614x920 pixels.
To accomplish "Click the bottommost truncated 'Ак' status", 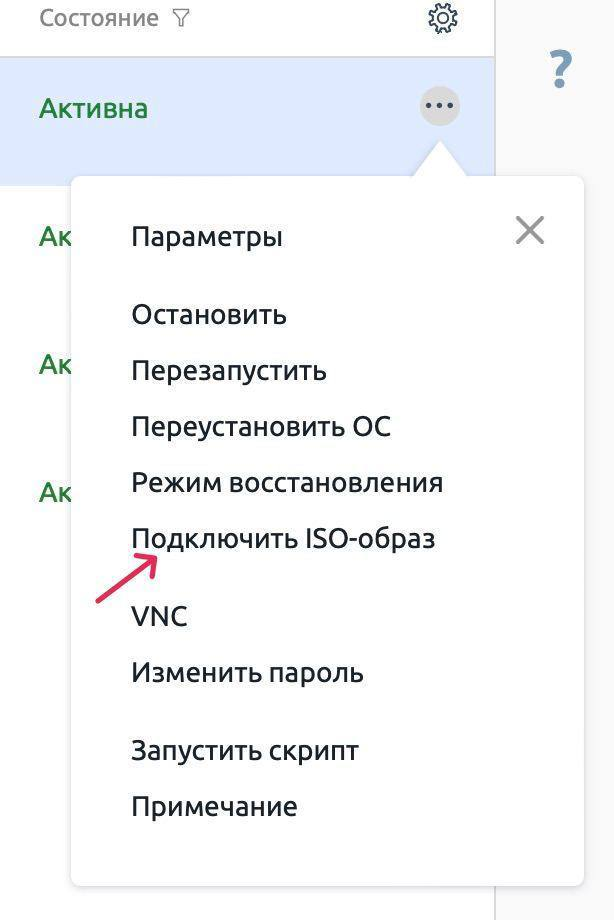I will (x=54, y=492).
